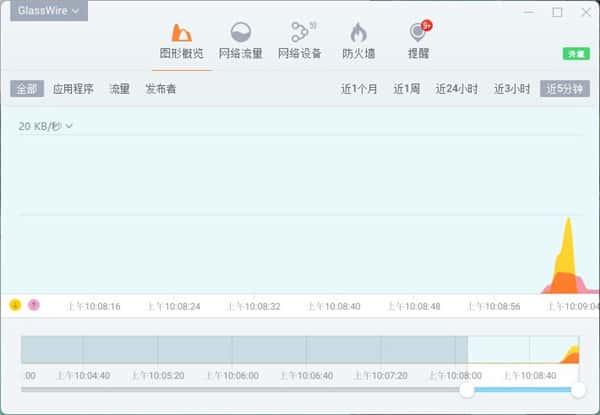Show the 近1周 time range
Image resolution: width=600 pixels, height=415 pixels.
(x=407, y=89)
